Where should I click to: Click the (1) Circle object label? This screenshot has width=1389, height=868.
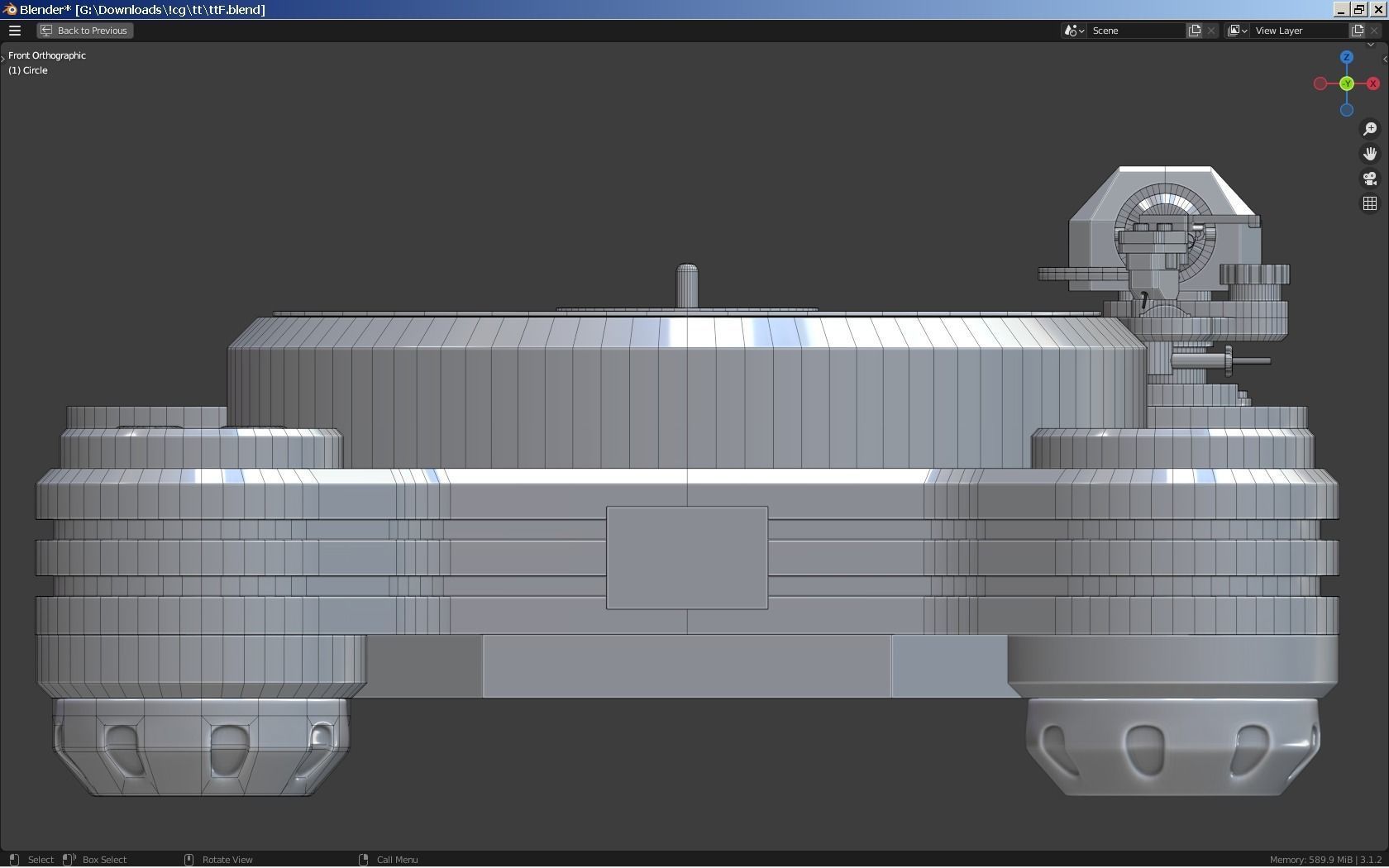(x=28, y=70)
